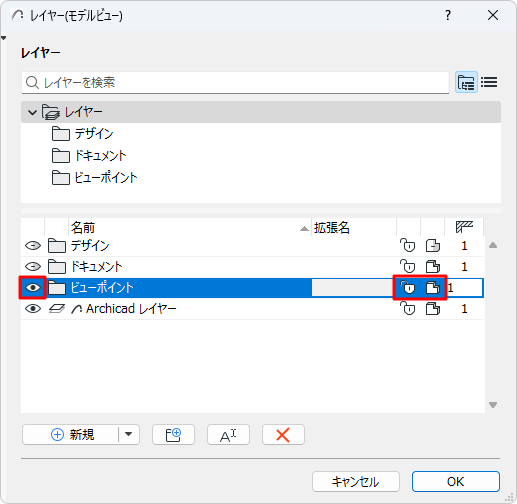Click intersection number 1 of Archicad レイヤー
The image size is (517, 504).
[464, 309]
